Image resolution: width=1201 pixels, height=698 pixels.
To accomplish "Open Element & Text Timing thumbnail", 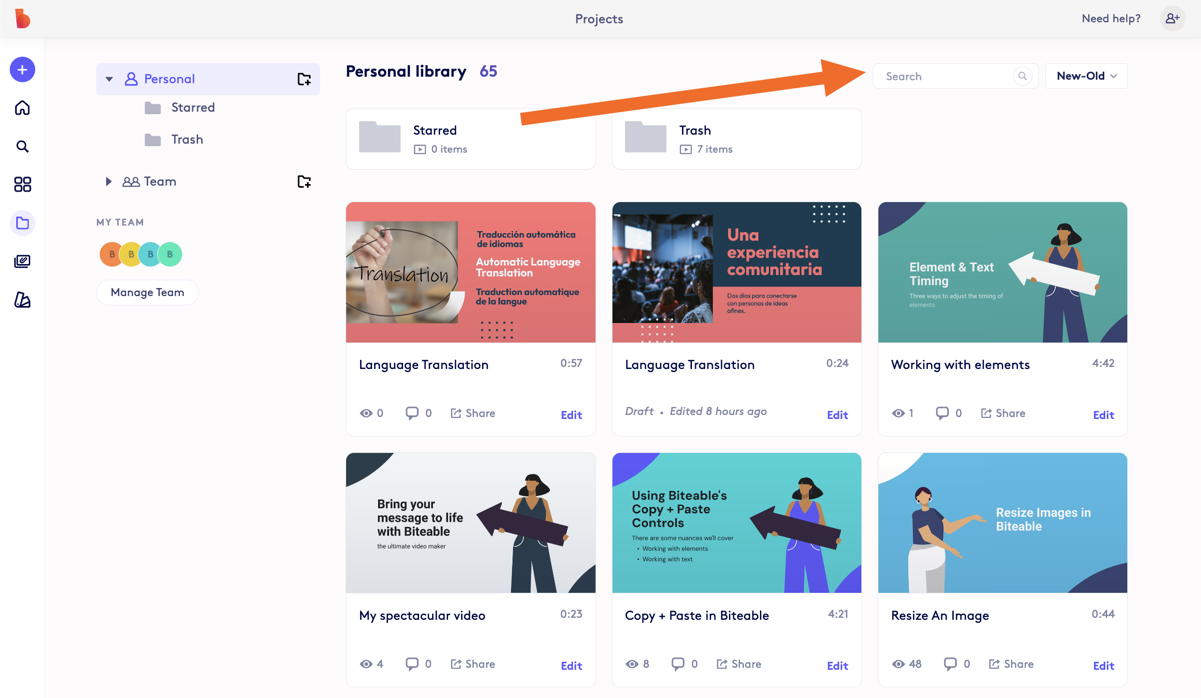I will point(1003,272).
